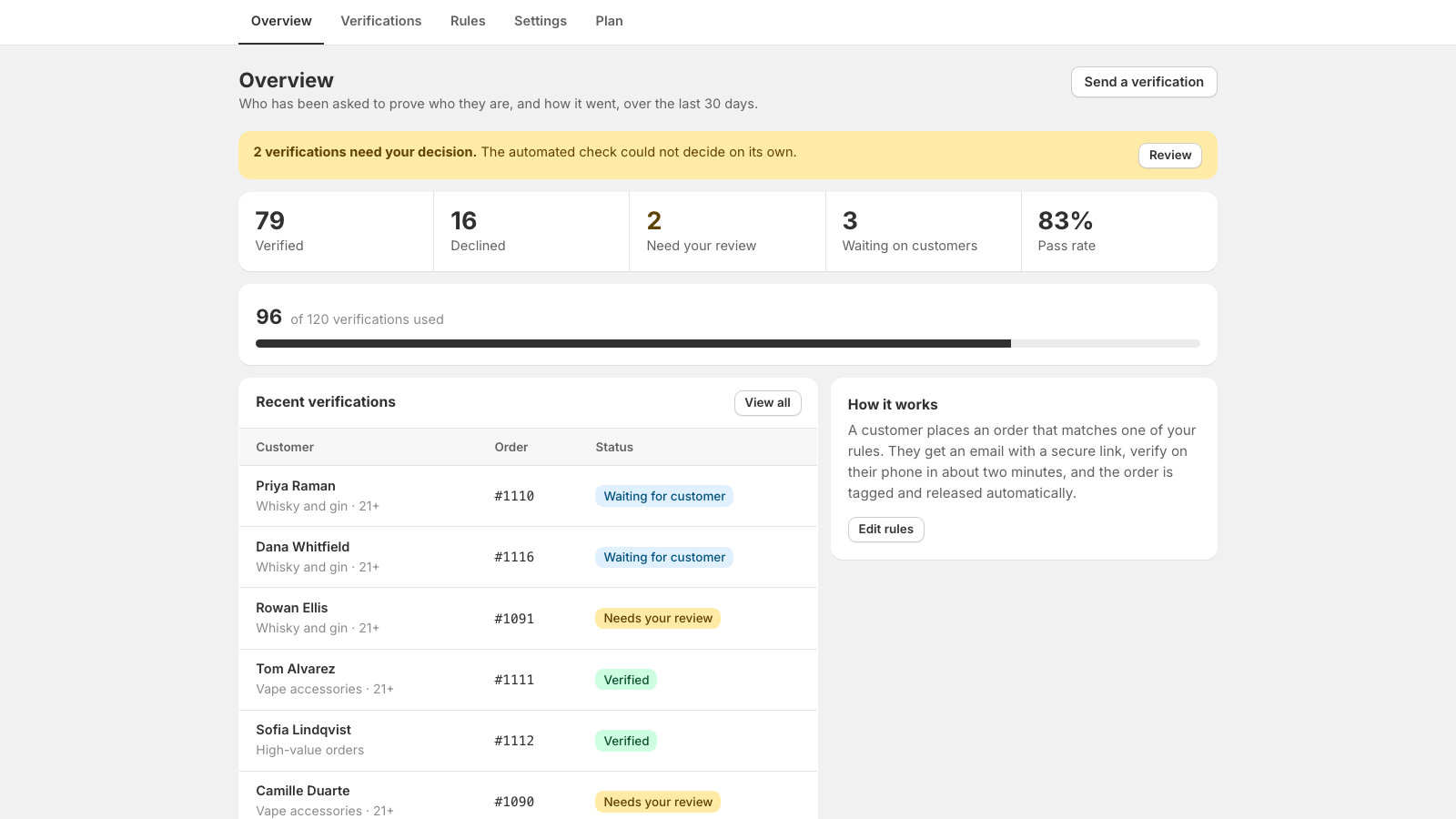
Task: Click Verified badge for Tom Alvarez
Action: click(626, 680)
